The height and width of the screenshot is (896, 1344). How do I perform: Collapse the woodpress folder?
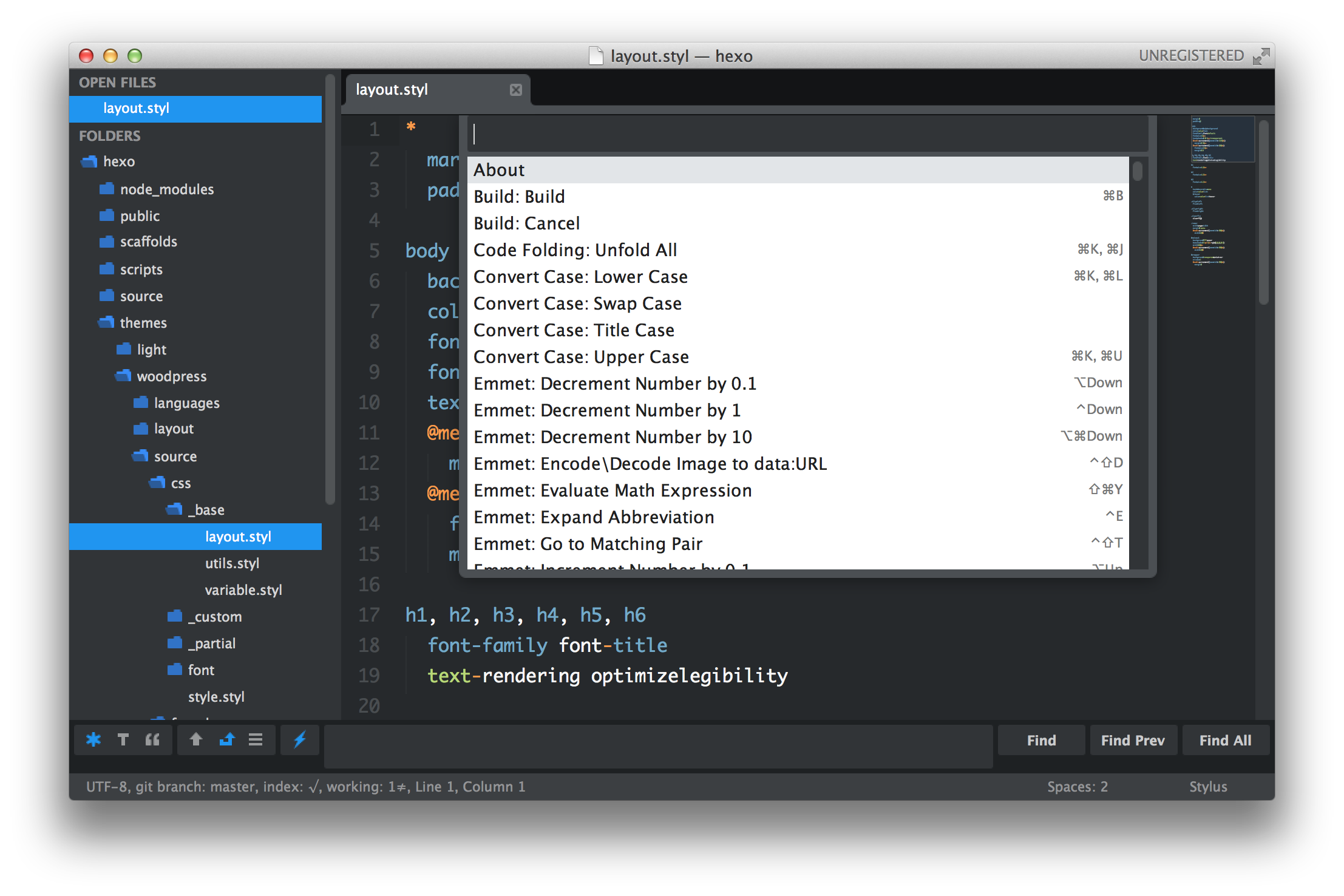[123, 375]
